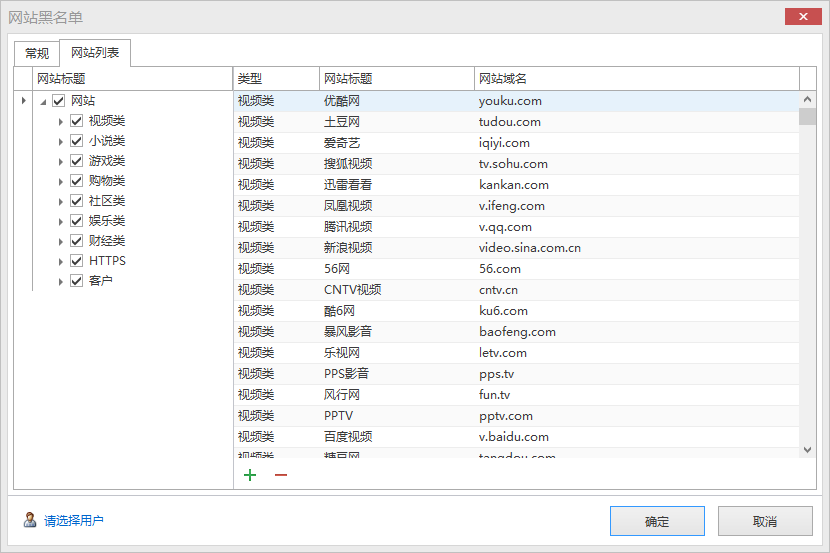Click the 网站 tree label
The height and width of the screenshot is (553, 830).
click(x=83, y=101)
